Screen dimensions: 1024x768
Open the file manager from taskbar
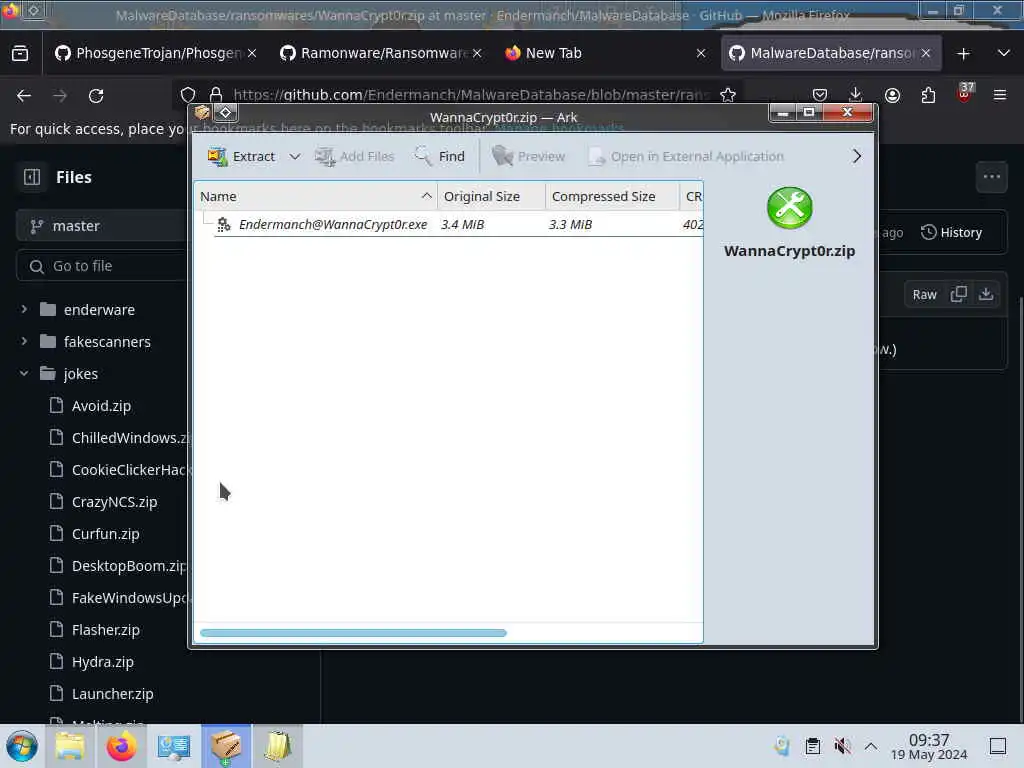pos(69,746)
